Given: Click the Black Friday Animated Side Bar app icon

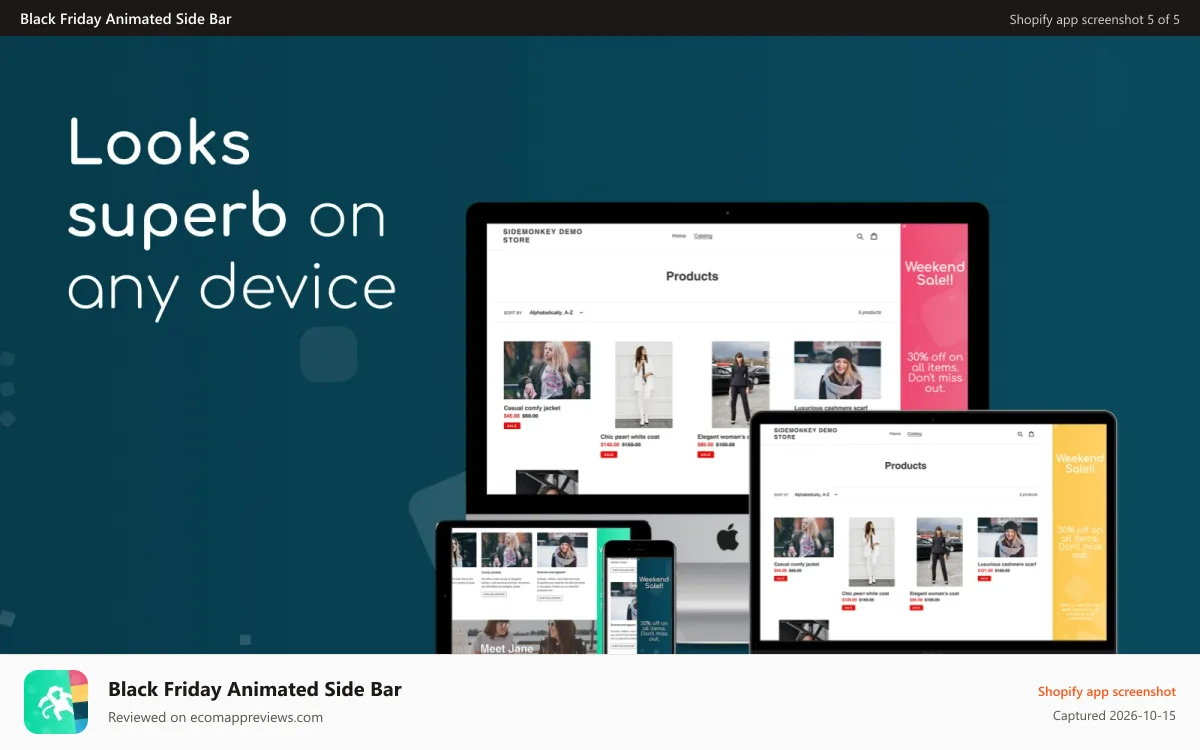Looking at the screenshot, I should 56,702.
